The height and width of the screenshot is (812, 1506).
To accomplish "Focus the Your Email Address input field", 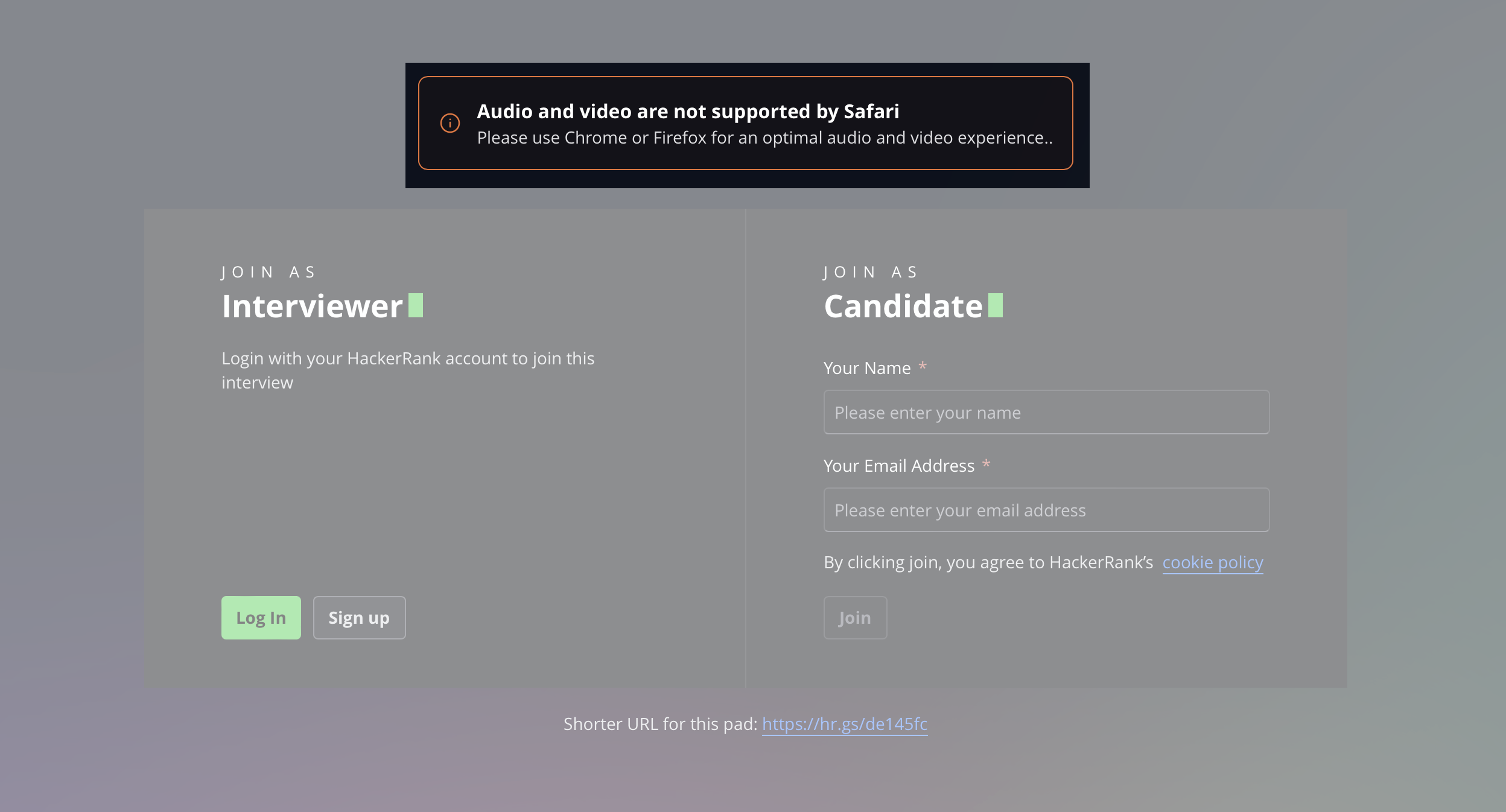I will tap(1046, 510).
